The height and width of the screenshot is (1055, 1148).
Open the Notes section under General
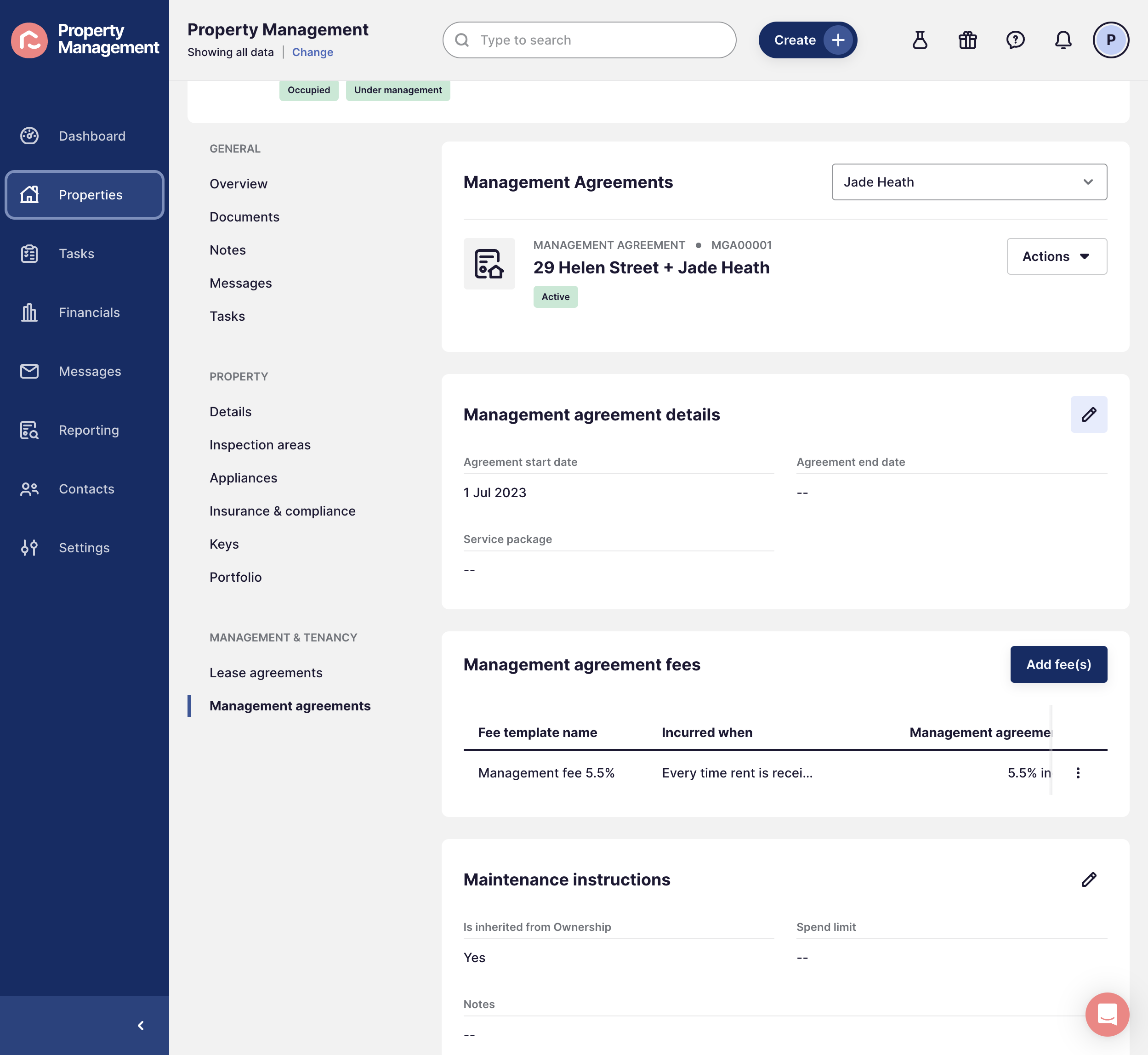point(228,250)
